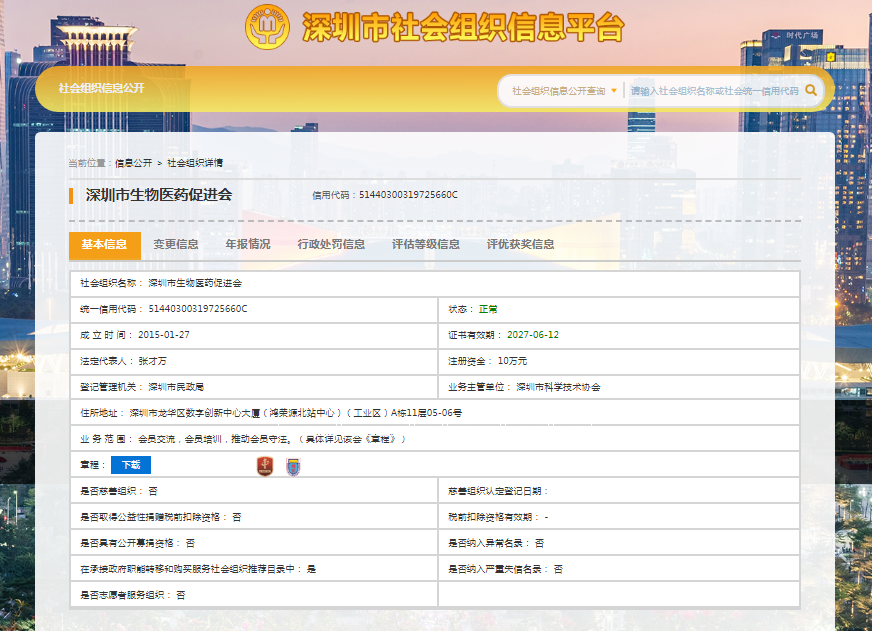872x631 pixels.
Task: Click the 深圳市生物医药促进会 page heading
Action: pos(159,195)
